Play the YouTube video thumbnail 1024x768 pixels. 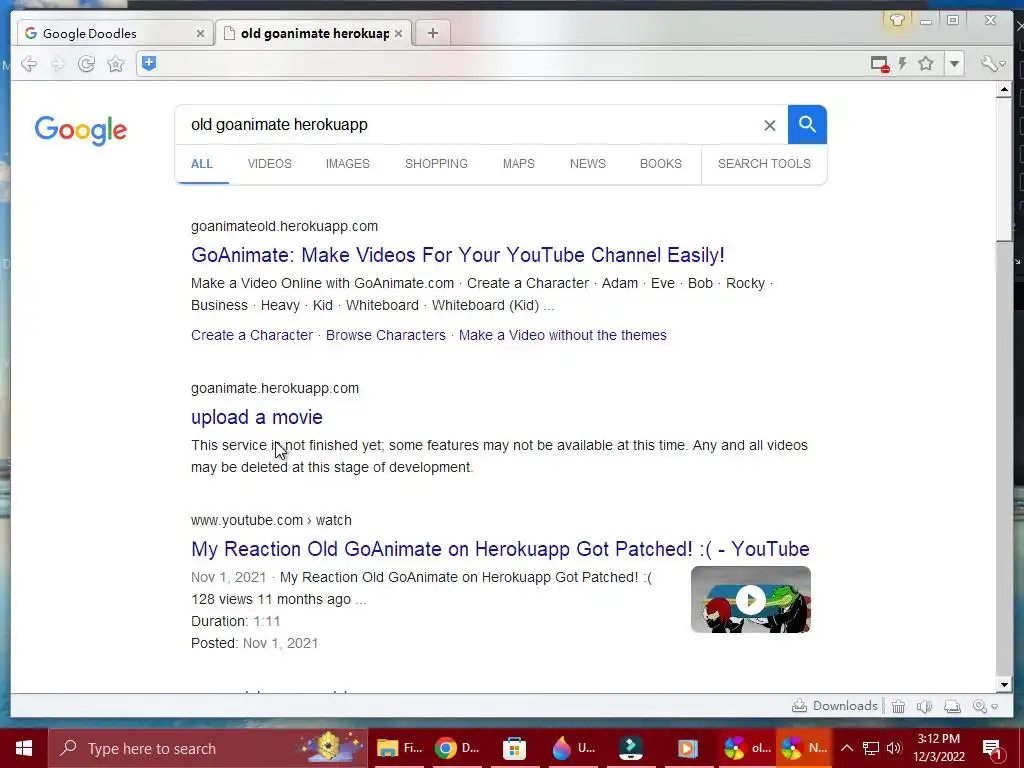(x=751, y=600)
